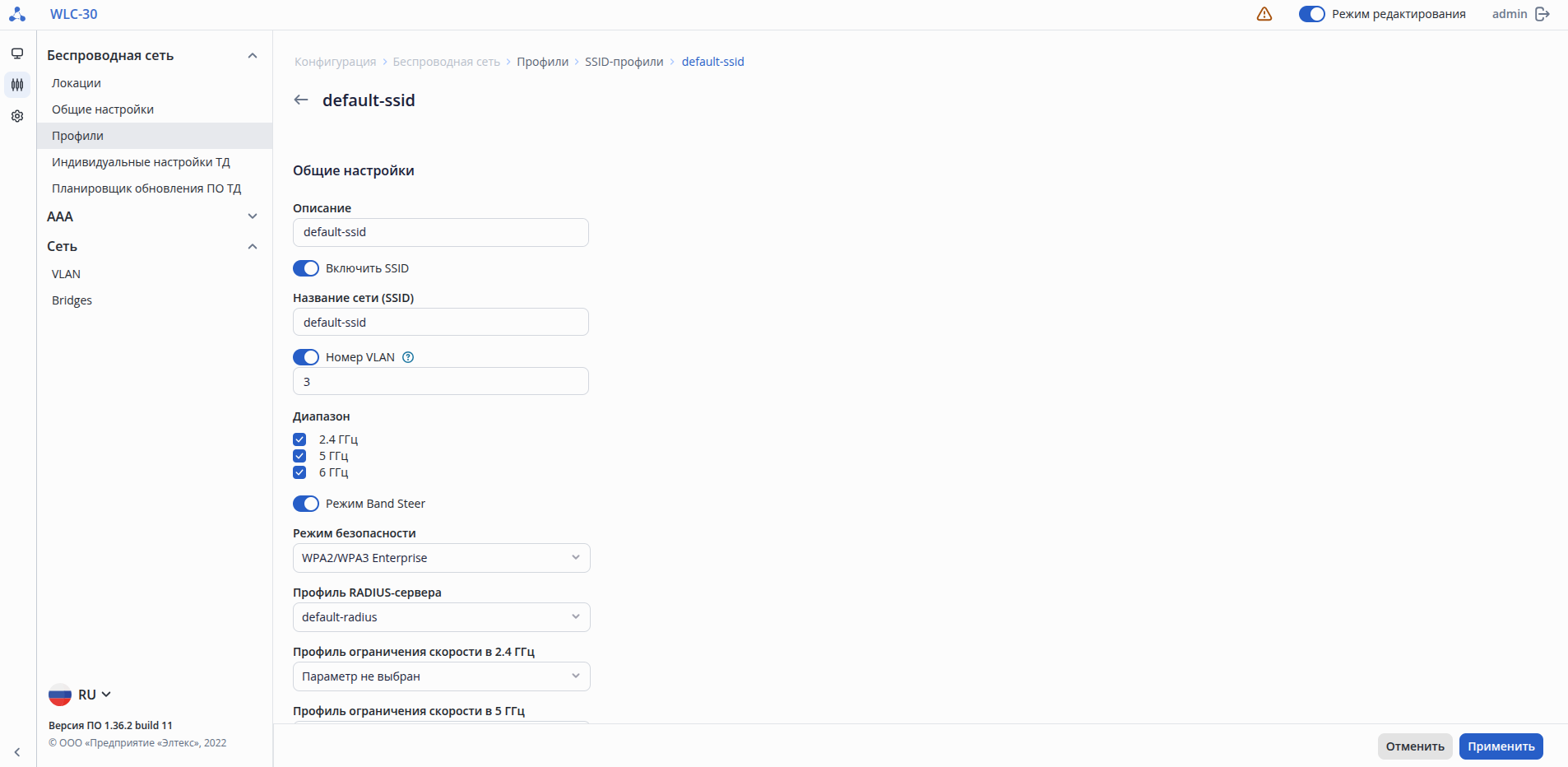Toggle the Включить SSID switch
This screenshot has width=1568, height=767.
(x=306, y=268)
